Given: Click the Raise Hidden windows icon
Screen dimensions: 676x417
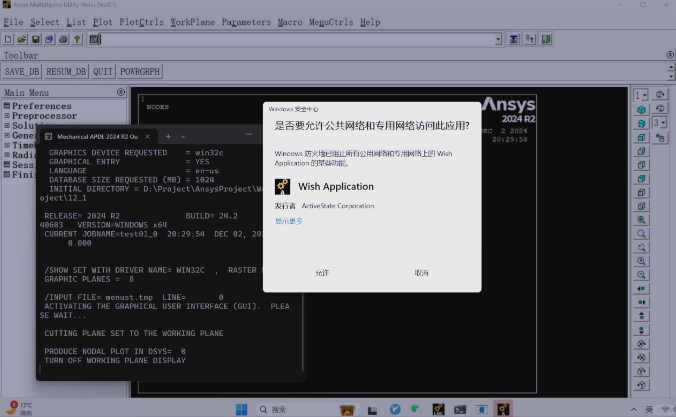Looking at the screenshot, I should tap(513, 39).
